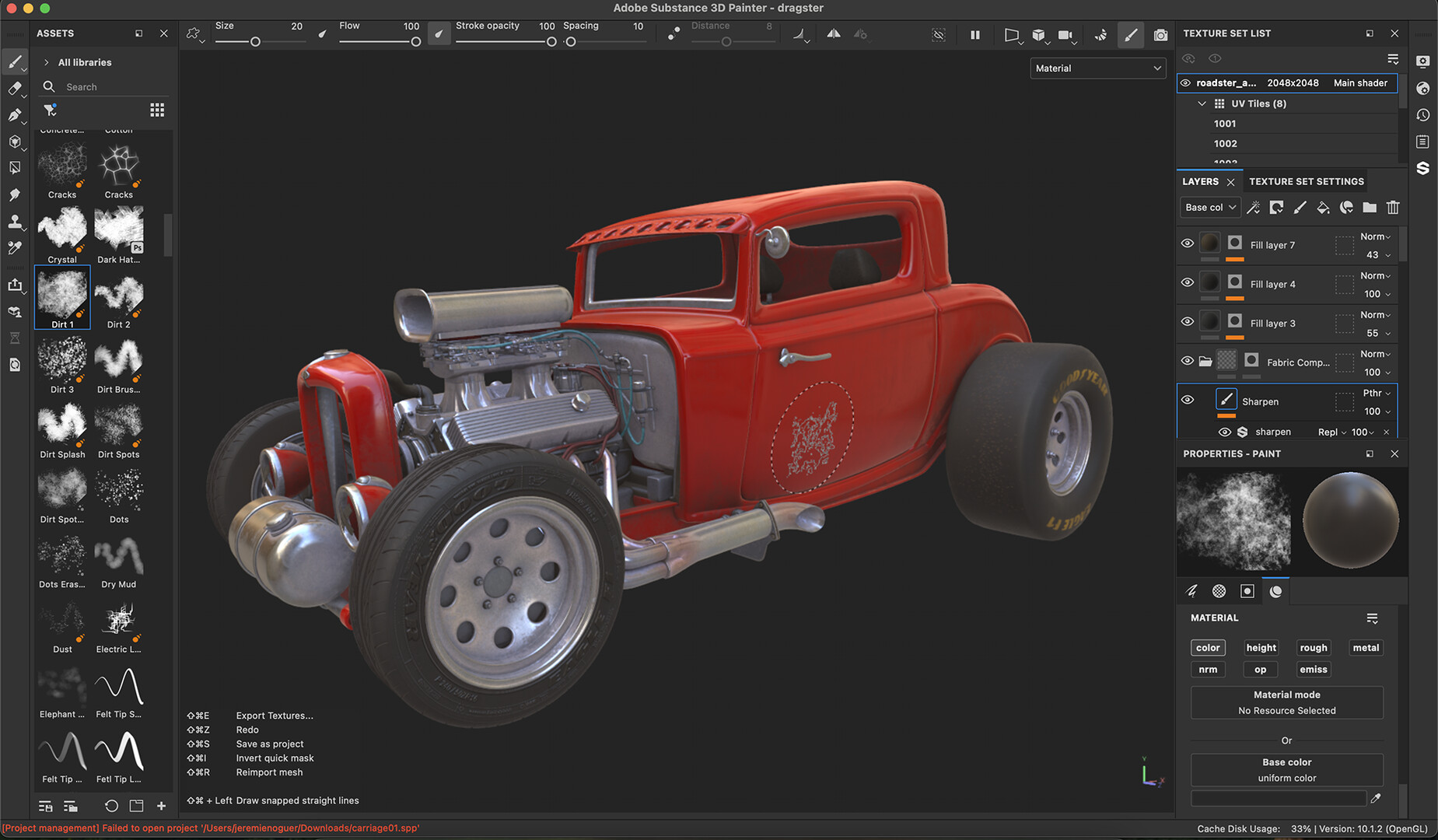Click the rough material channel button

(x=1313, y=647)
